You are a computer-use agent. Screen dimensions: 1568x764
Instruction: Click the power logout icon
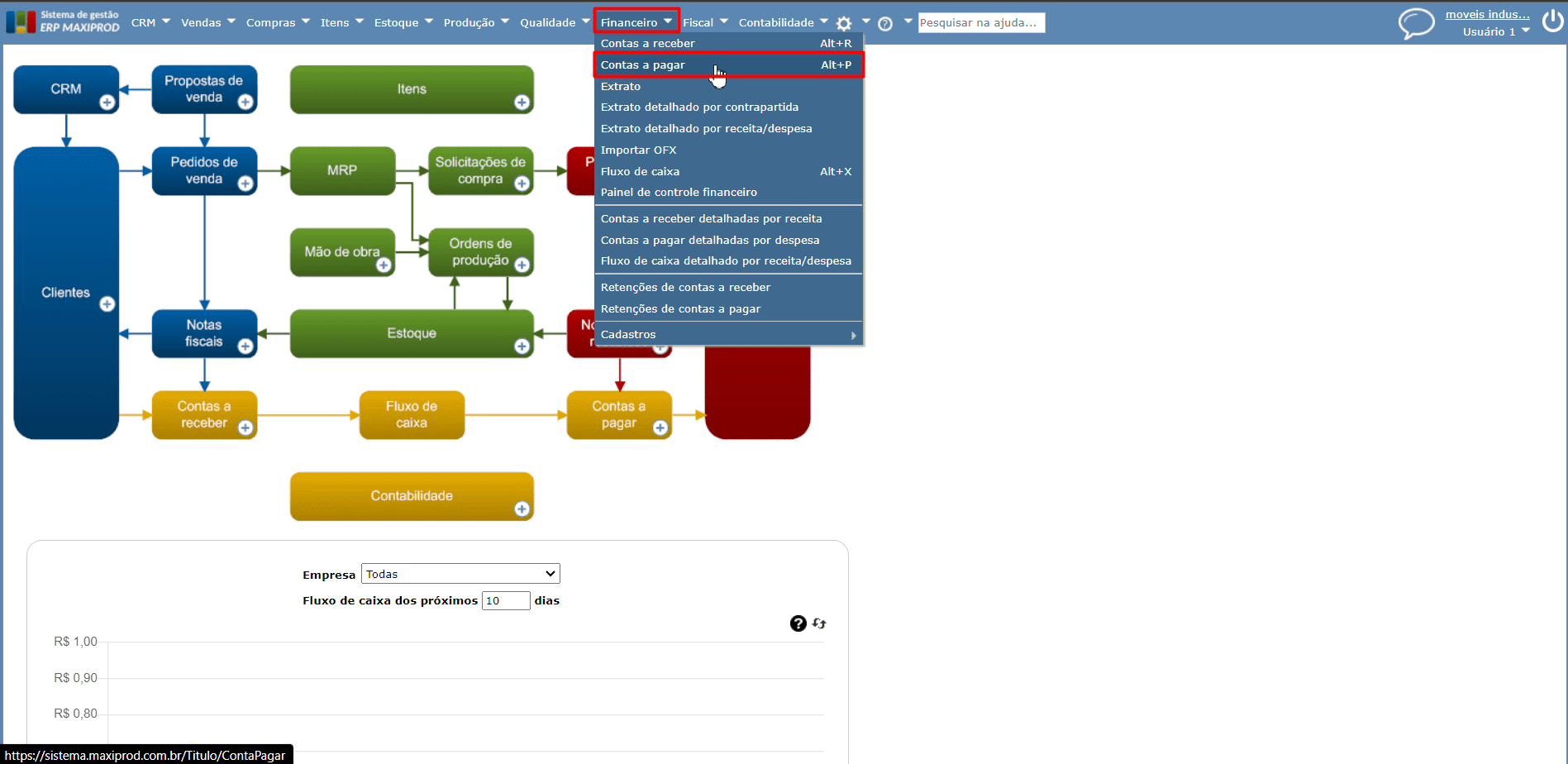click(1552, 21)
